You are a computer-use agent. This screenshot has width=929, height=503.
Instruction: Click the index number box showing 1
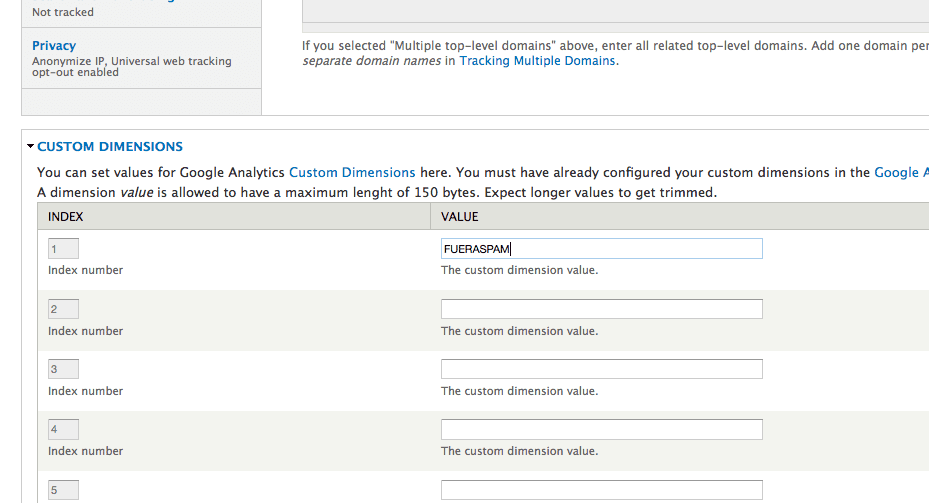pyautogui.click(x=63, y=249)
